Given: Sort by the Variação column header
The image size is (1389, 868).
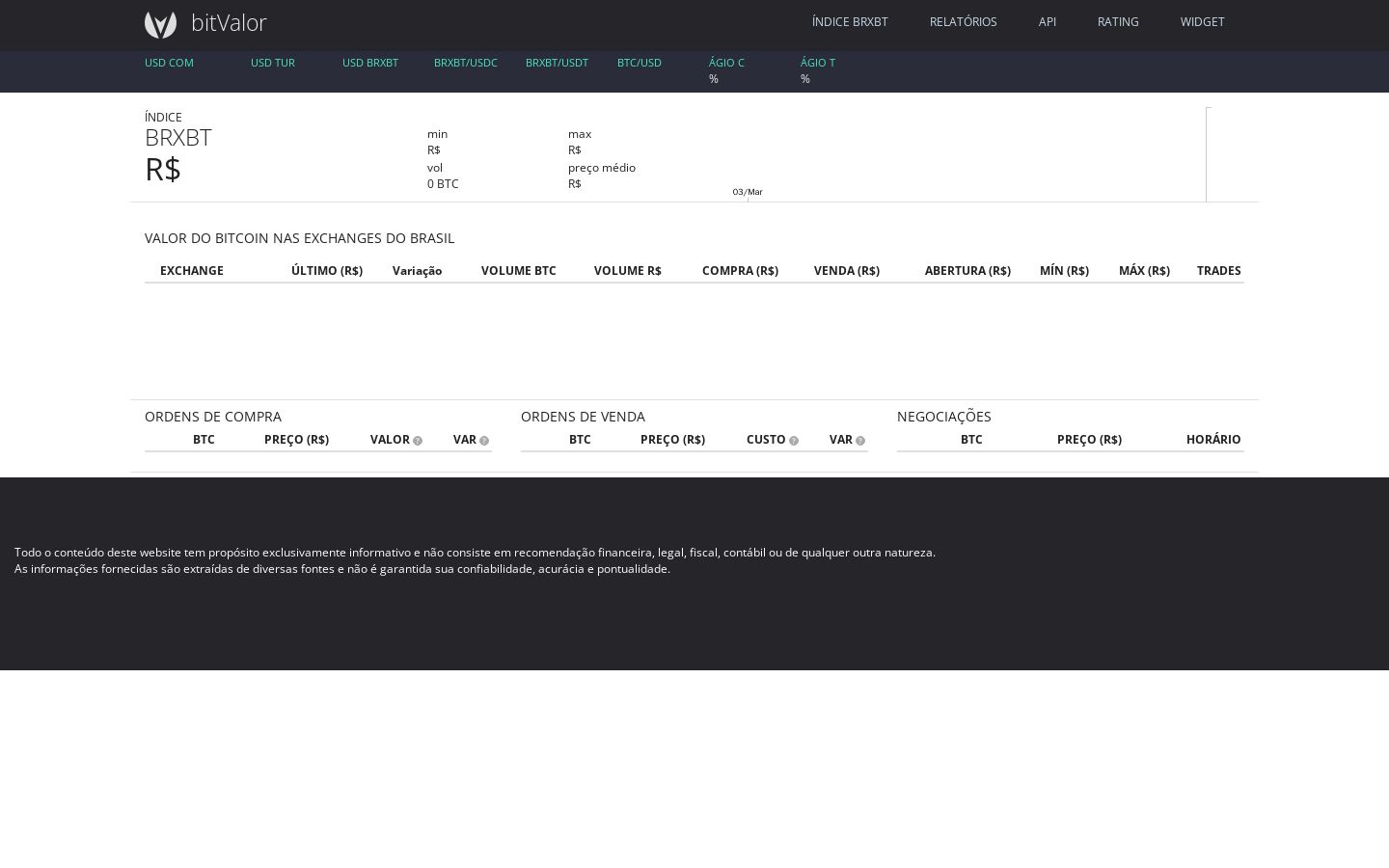Looking at the screenshot, I should pyautogui.click(x=418, y=271).
